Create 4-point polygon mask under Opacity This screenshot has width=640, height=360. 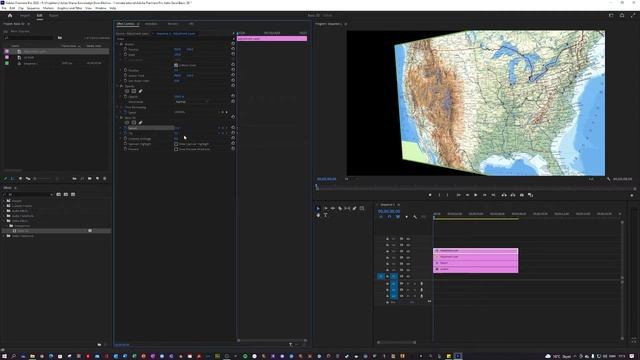point(133,91)
